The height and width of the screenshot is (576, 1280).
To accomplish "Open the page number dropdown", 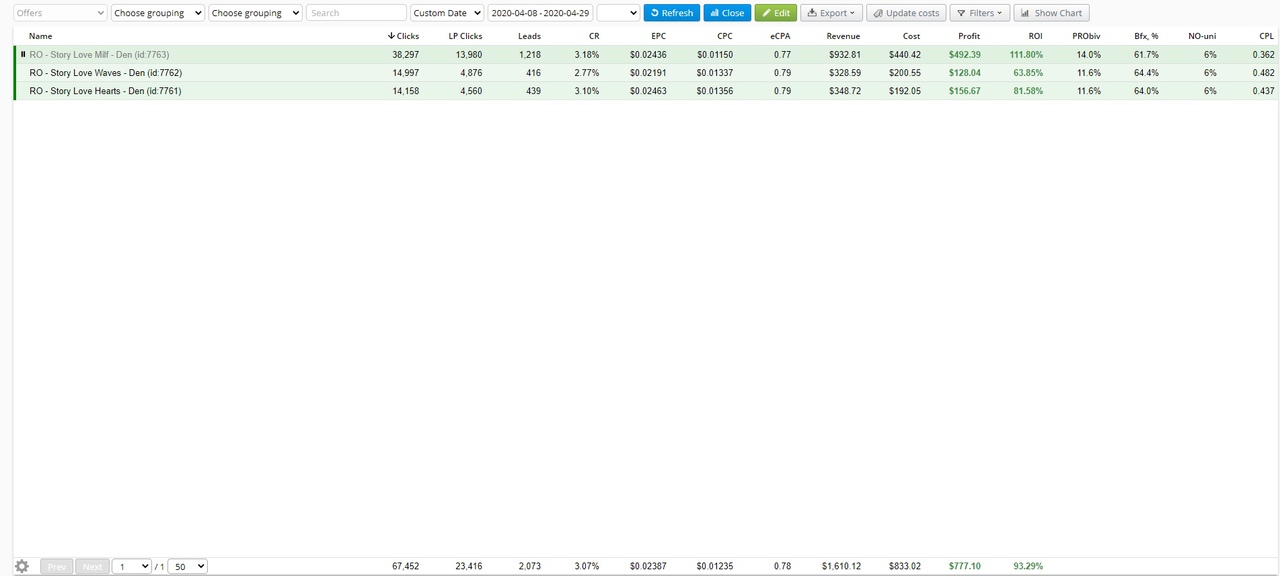I will (x=131, y=566).
